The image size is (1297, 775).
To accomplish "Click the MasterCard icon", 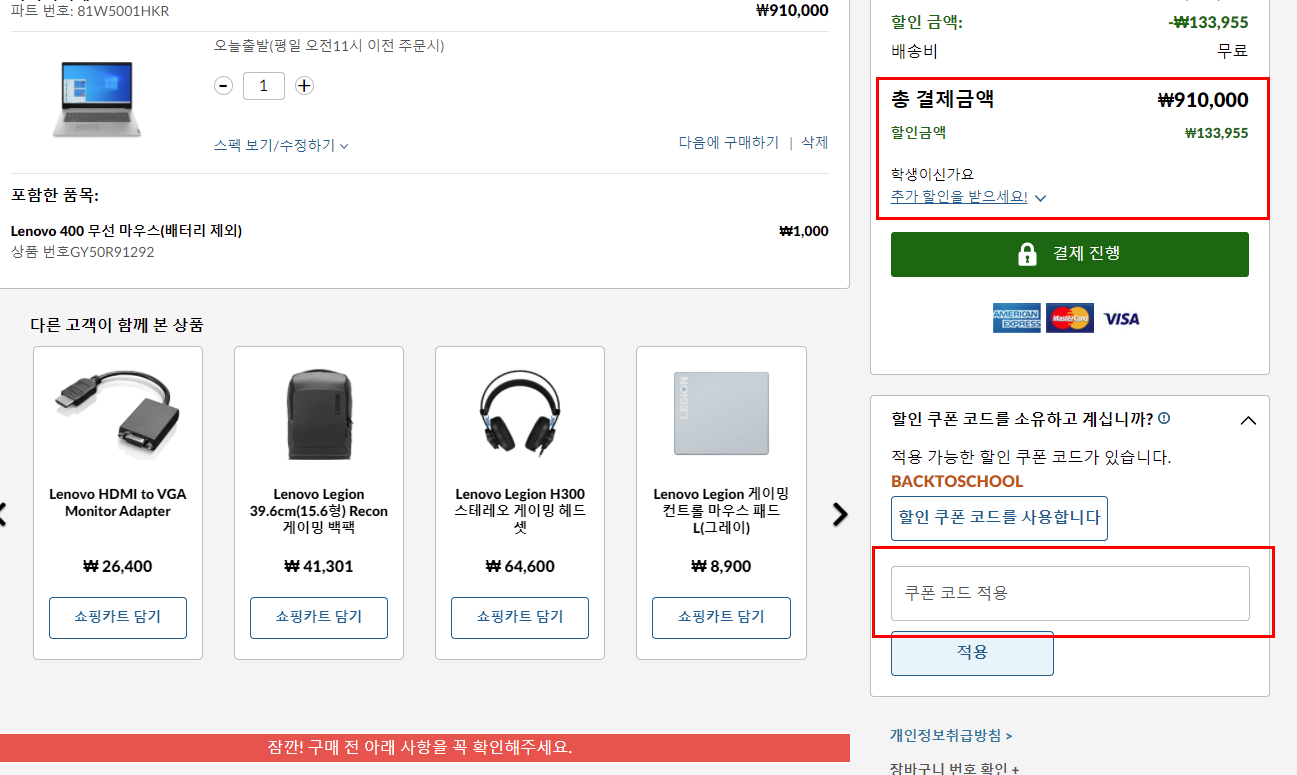I will point(1070,318).
